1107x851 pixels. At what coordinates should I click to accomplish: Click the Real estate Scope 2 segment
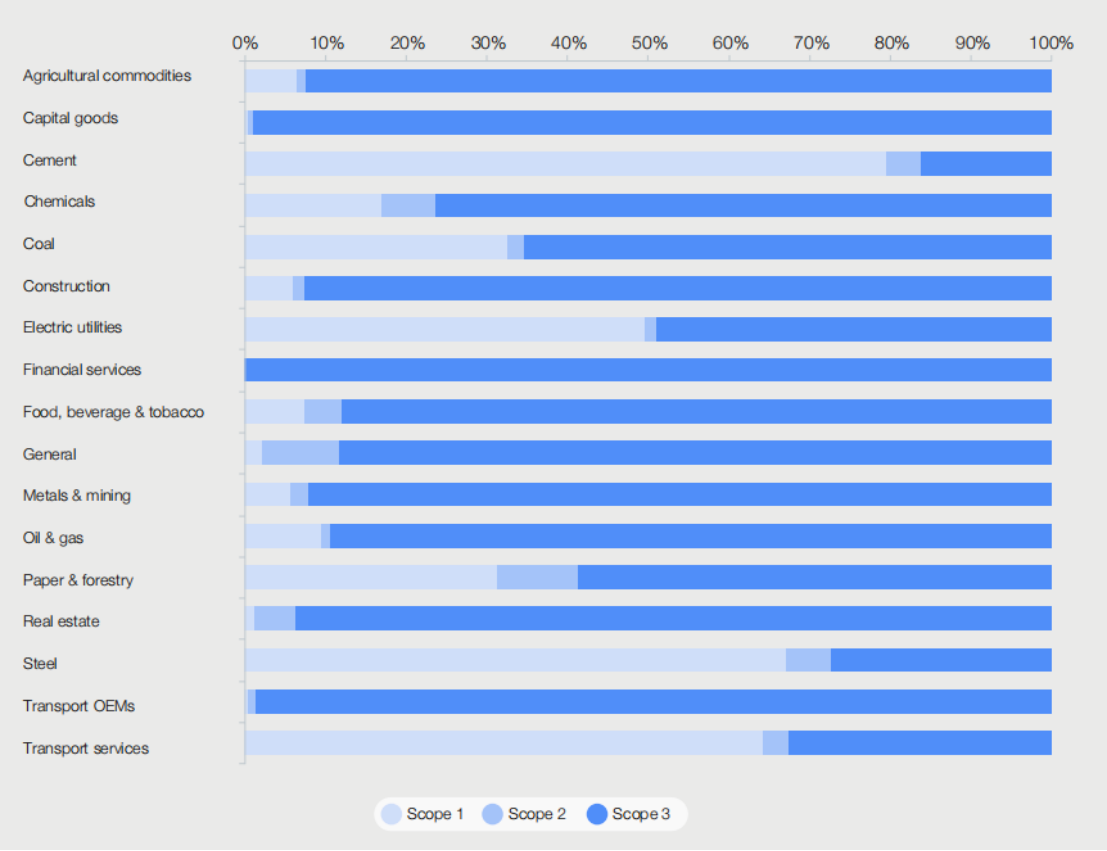point(274,618)
